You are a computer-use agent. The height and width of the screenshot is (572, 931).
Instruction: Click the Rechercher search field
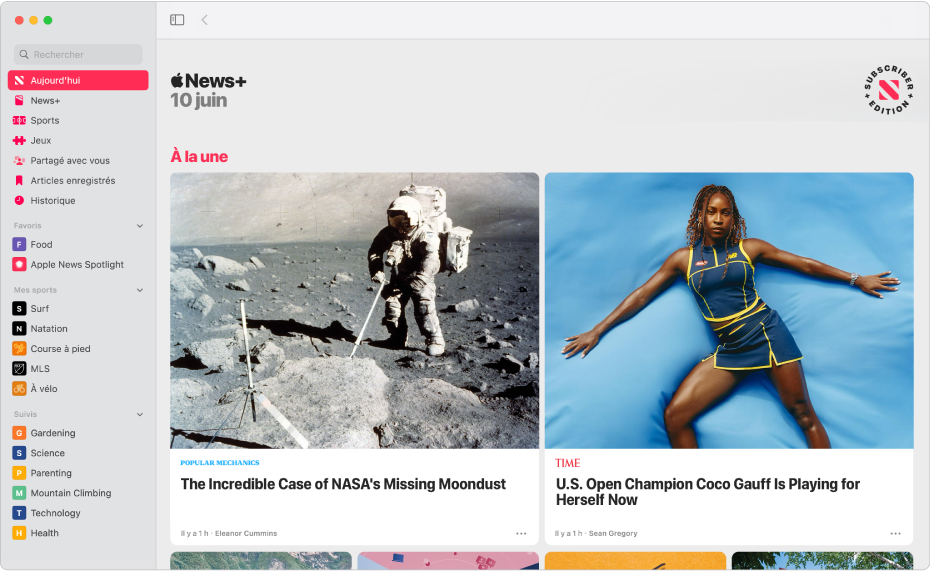pyautogui.click(x=78, y=55)
